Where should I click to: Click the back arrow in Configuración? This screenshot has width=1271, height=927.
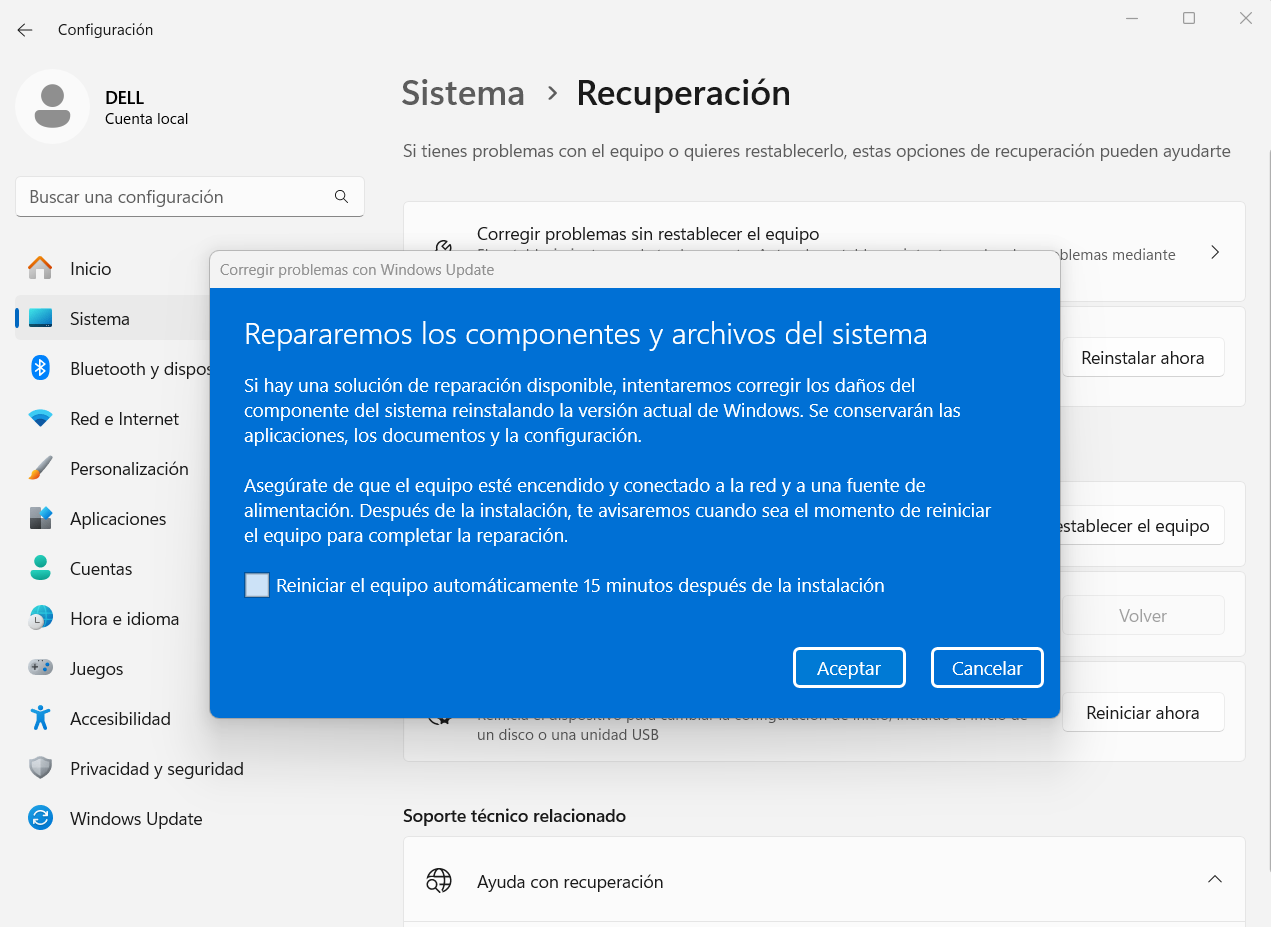[25, 30]
